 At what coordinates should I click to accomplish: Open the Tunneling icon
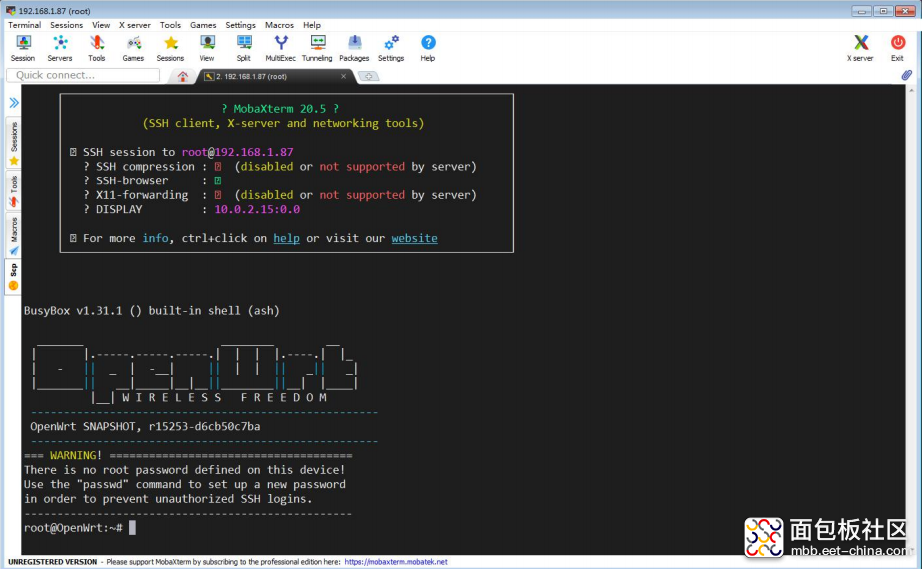pos(318,48)
